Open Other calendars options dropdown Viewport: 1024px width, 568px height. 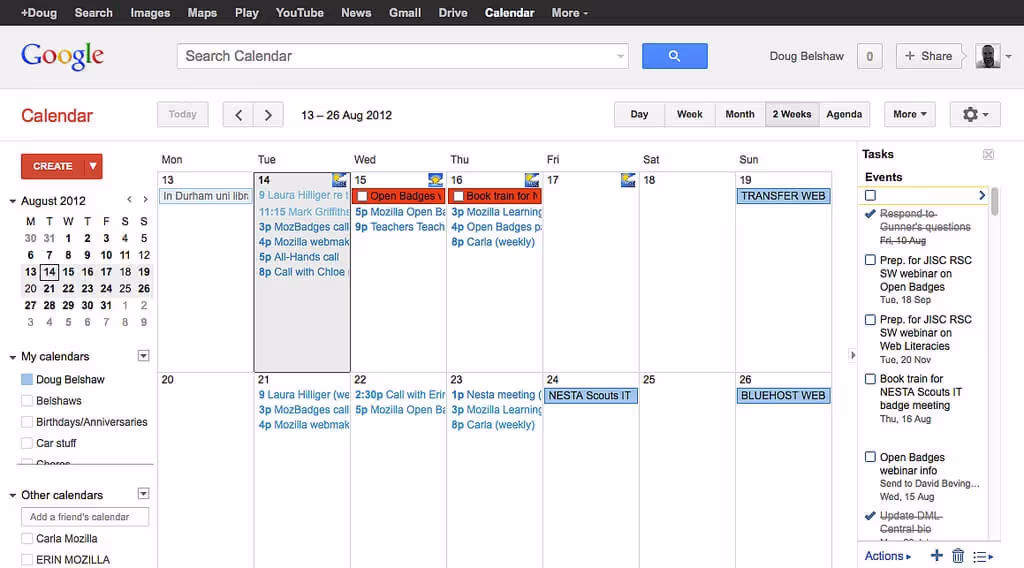click(x=144, y=494)
